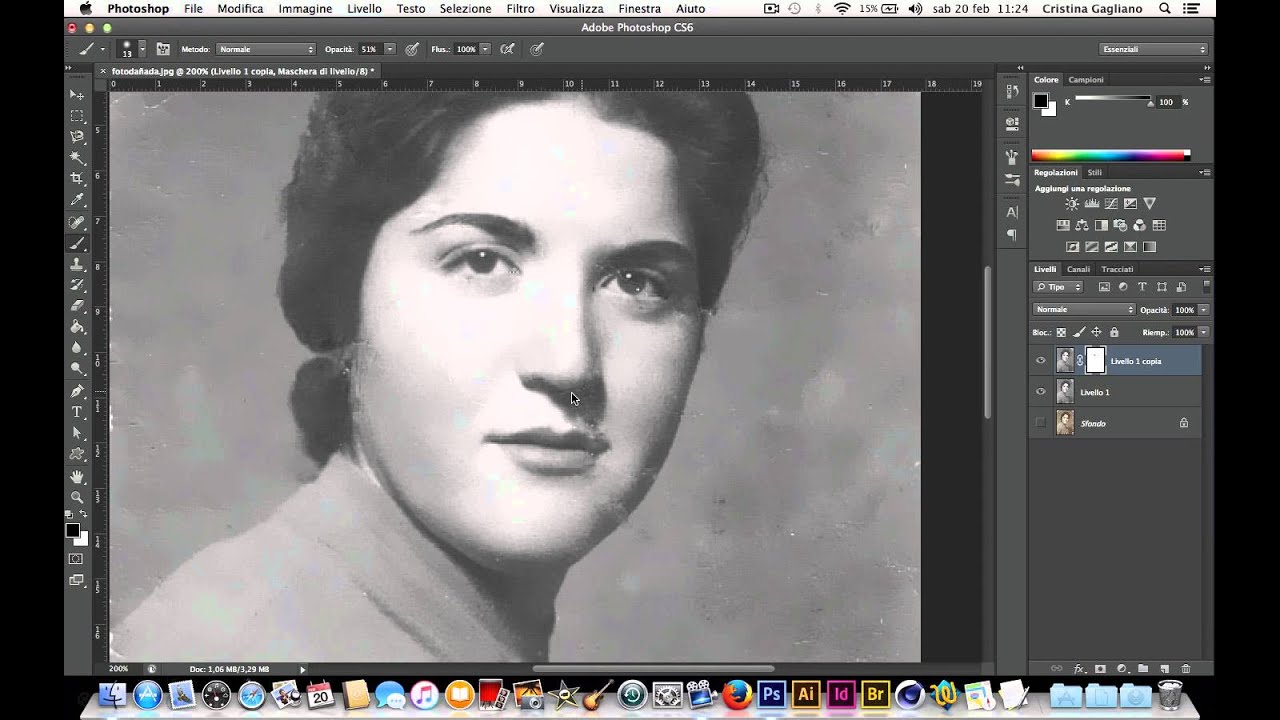Select the Crop tool
The height and width of the screenshot is (720, 1280).
click(77, 178)
